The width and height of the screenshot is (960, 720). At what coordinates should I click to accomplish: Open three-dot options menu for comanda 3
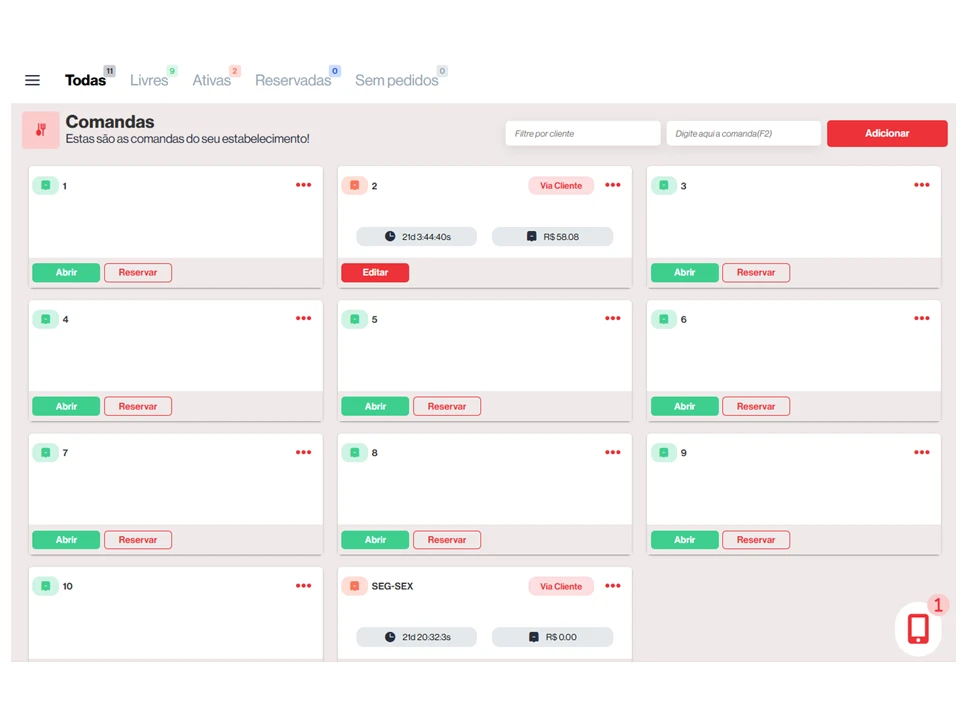(921, 185)
